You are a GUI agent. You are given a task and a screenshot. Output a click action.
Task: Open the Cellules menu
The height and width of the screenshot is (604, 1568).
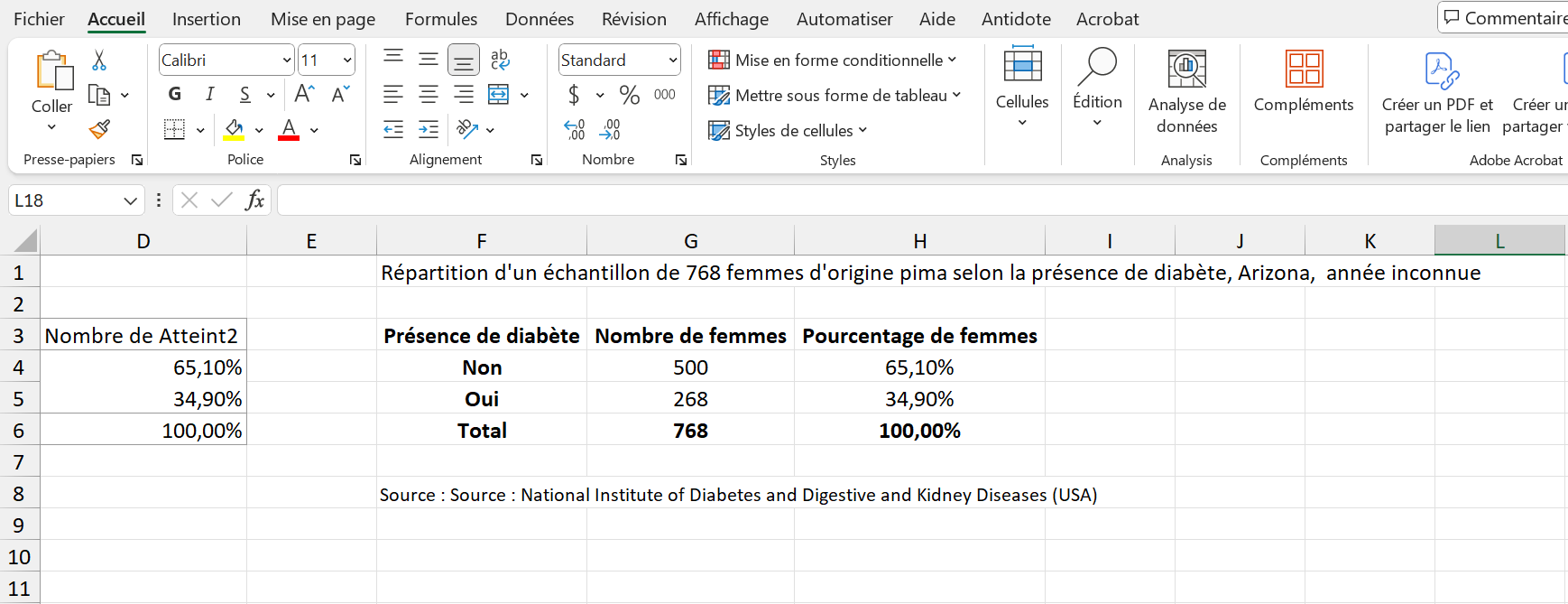click(1022, 88)
